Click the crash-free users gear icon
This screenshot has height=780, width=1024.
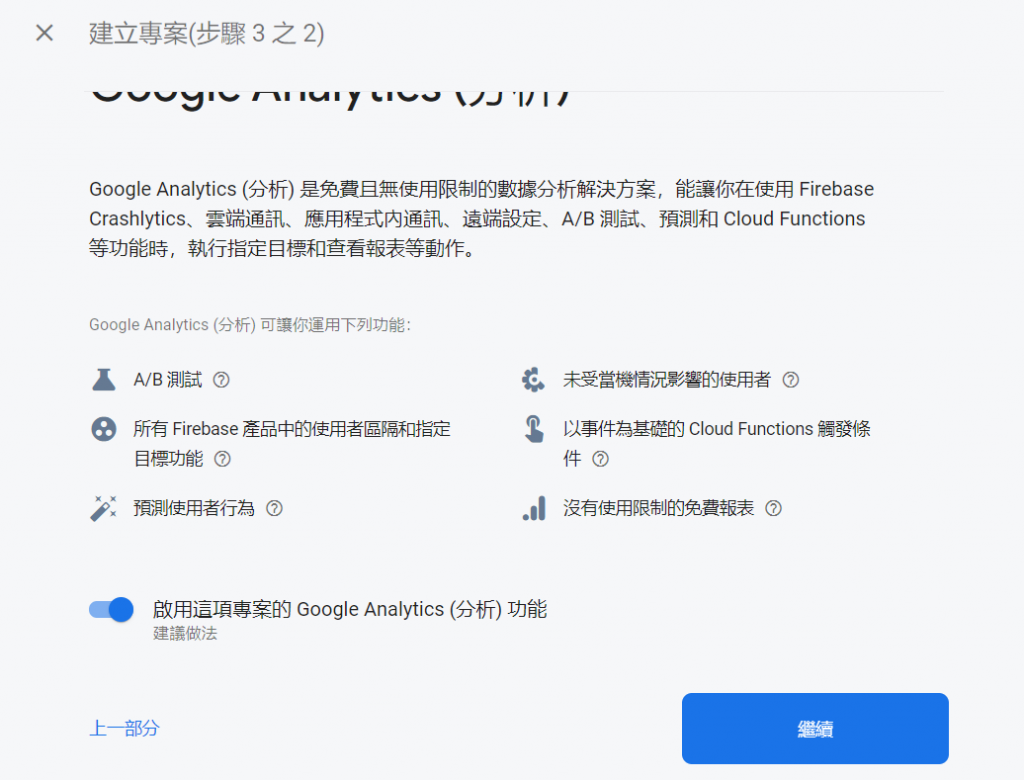[534, 380]
